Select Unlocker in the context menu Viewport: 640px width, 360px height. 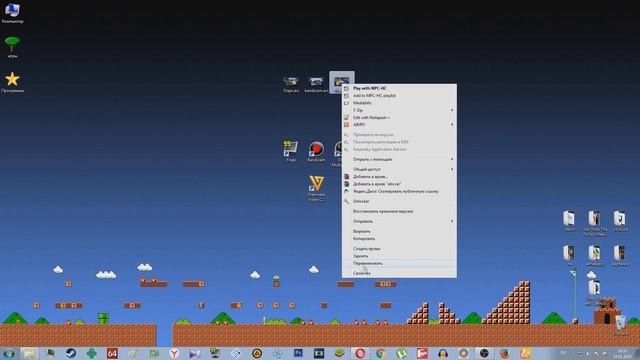pyautogui.click(x=399, y=201)
